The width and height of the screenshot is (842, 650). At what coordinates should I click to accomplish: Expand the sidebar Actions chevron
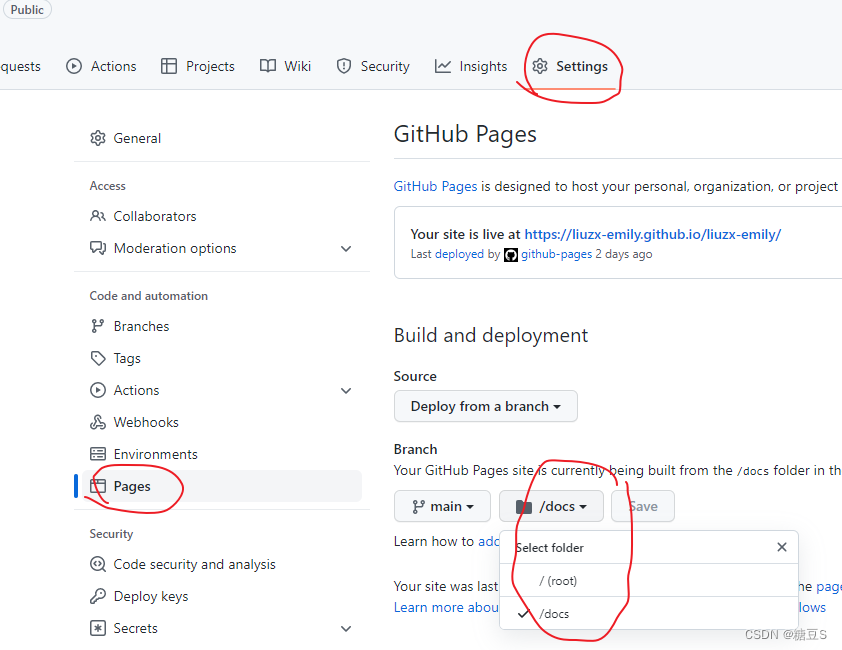coord(346,391)
